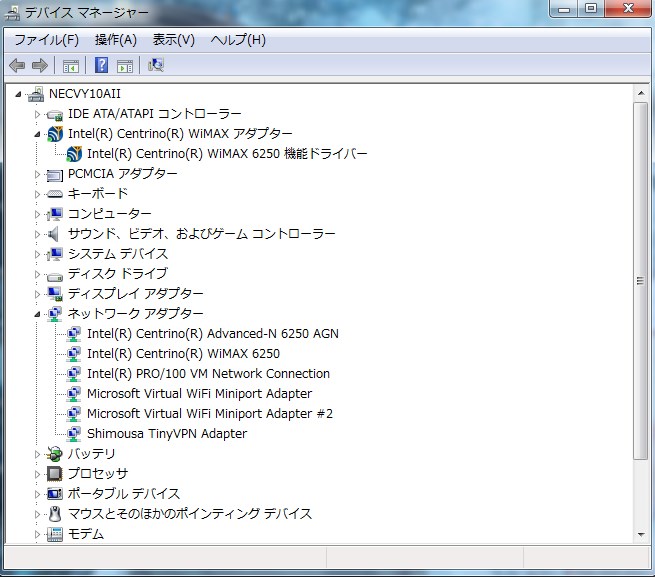Viewport: 655px width, 577px height.
Task: Click the WiMAX adapter category icon
Action: click(55, 134)
